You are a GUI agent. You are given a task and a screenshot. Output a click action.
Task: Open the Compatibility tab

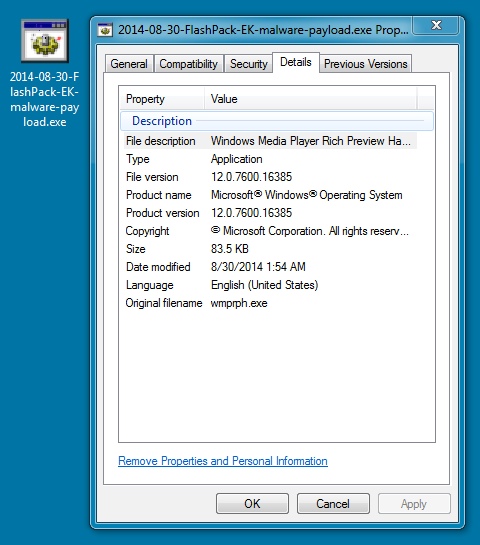[x=188, y=64]
